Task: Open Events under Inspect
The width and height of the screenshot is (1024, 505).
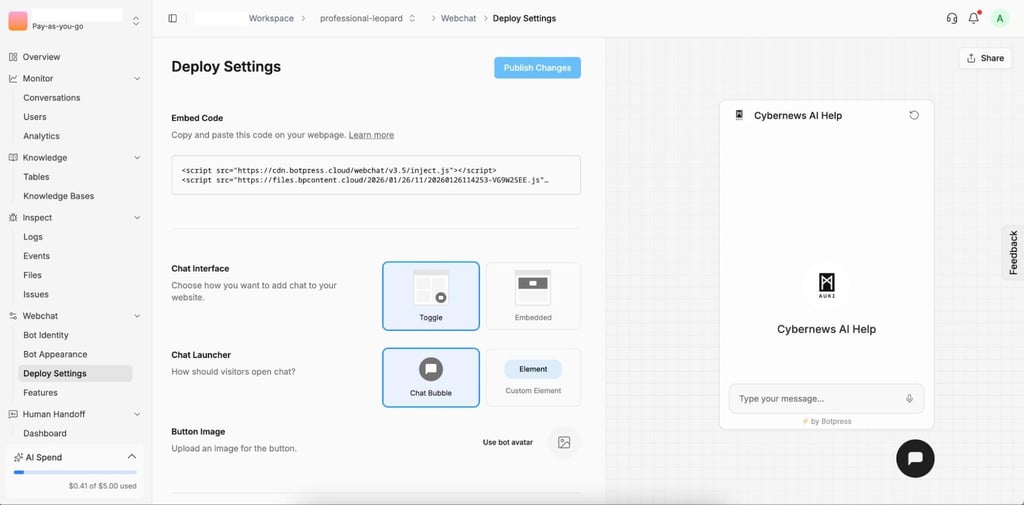Action: click(37, 256)
